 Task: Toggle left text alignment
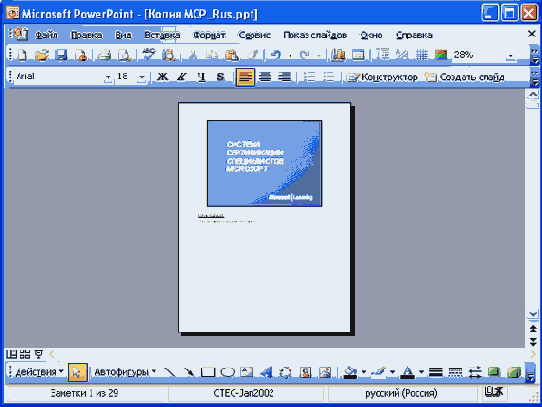click(245, 77)
